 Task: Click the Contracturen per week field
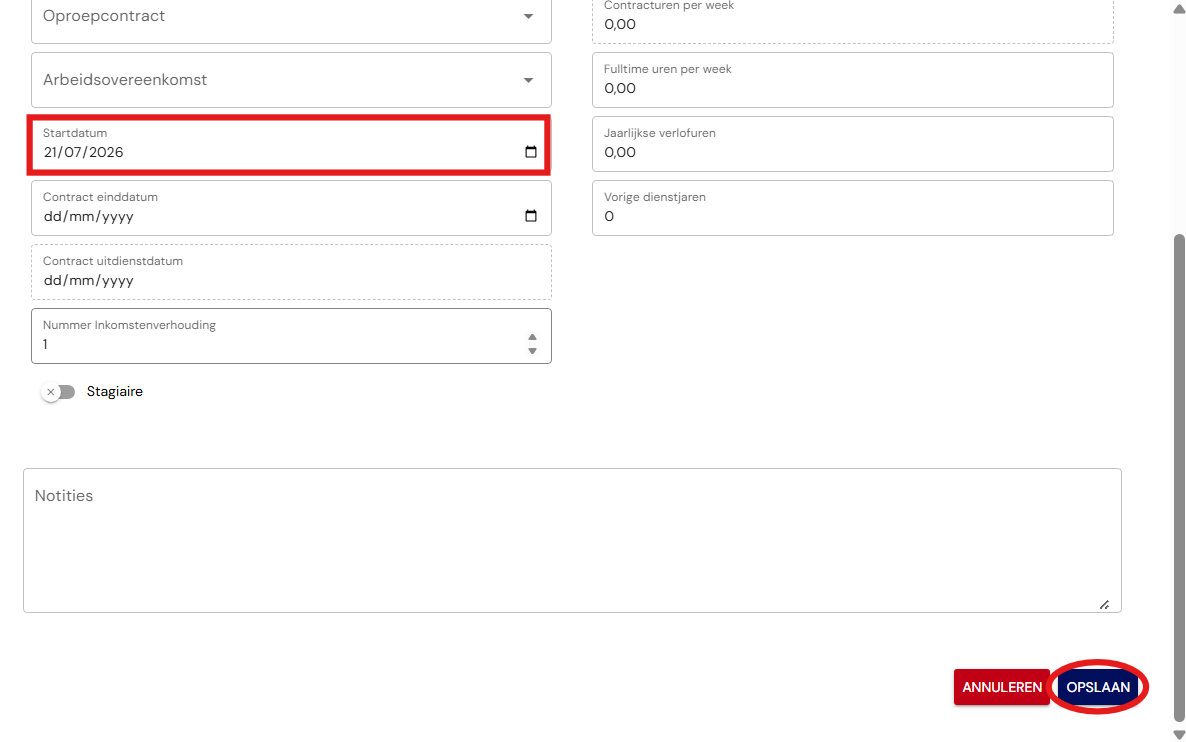tap(852, 18)
